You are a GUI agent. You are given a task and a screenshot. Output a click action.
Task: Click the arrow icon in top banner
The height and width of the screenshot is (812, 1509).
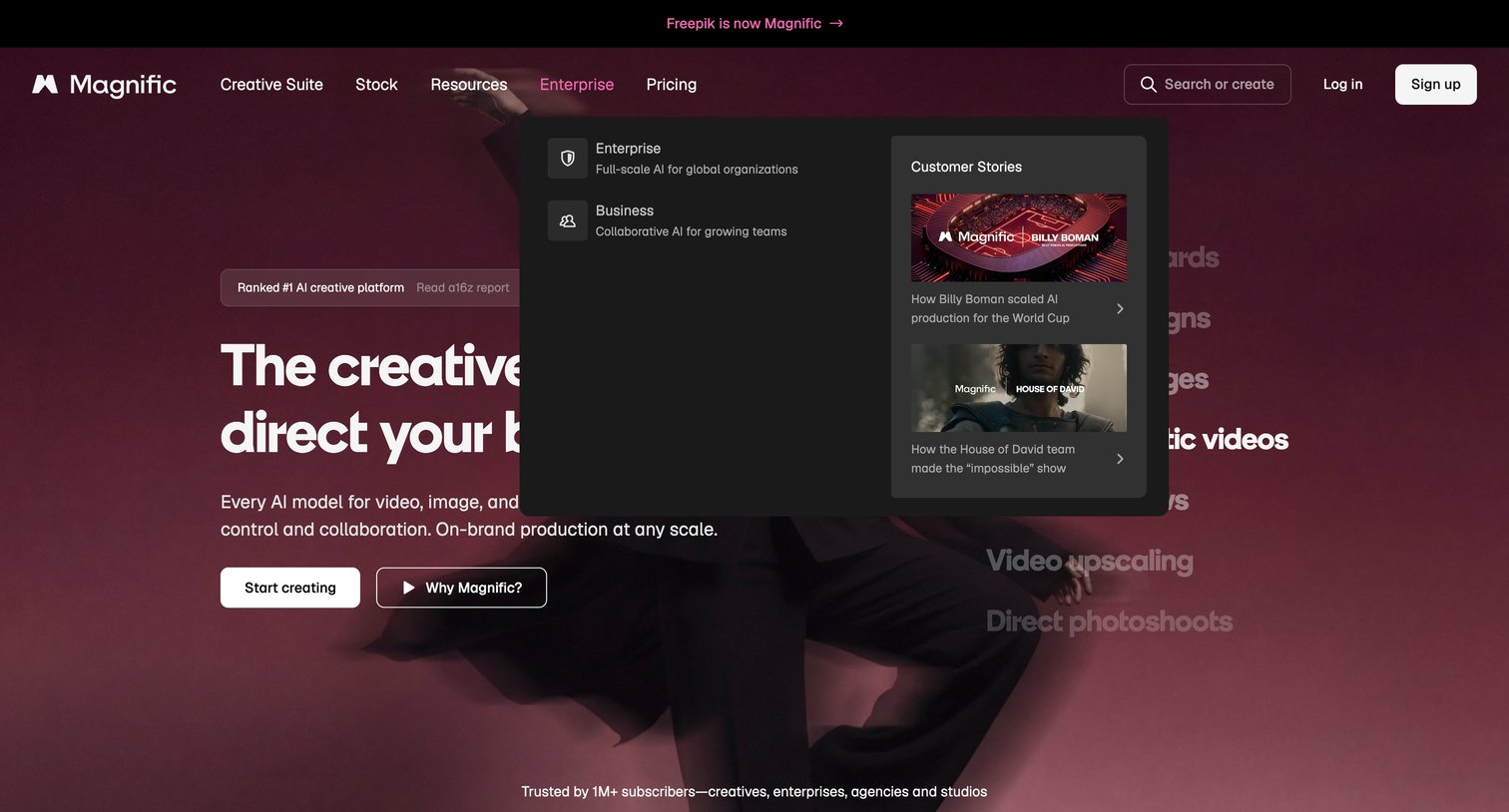click(x=836, y=24)
